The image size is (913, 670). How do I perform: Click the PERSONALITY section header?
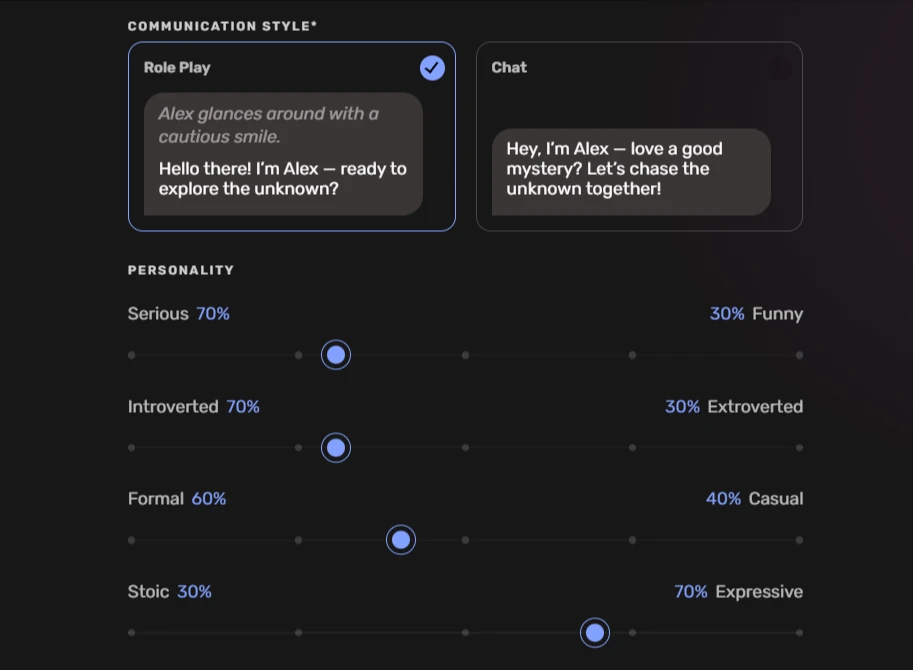180,270
